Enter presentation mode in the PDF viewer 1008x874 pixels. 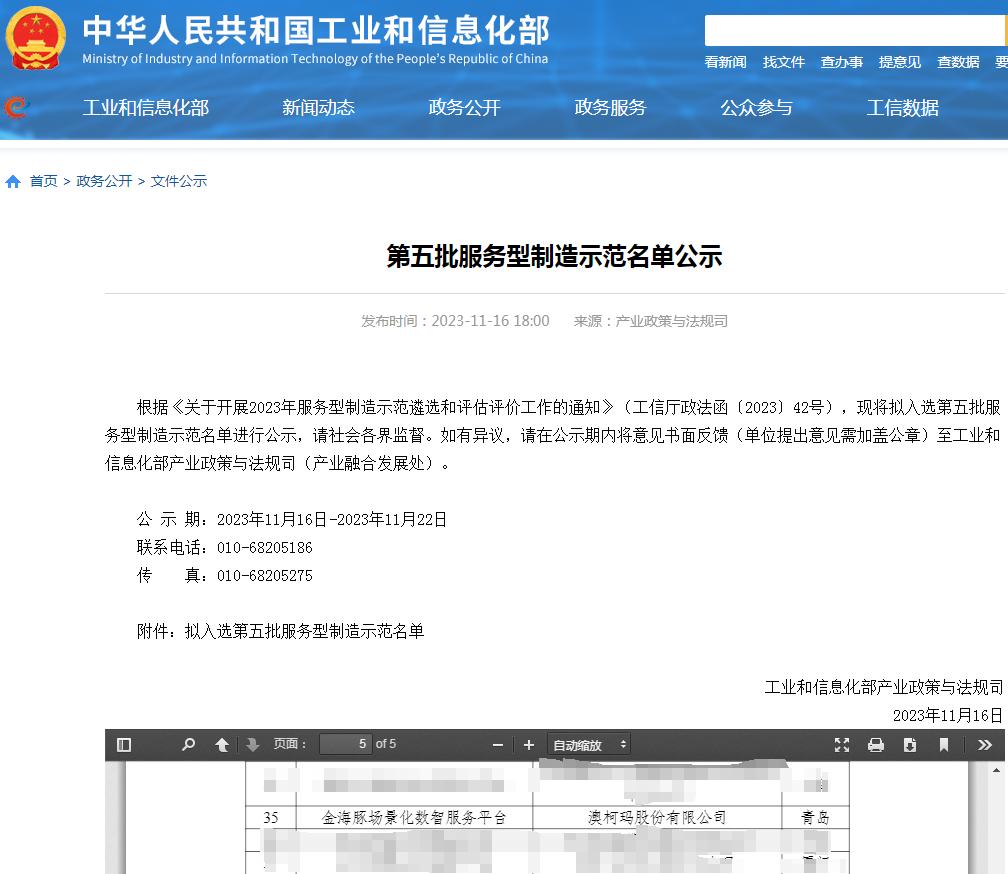coord(841,744)
